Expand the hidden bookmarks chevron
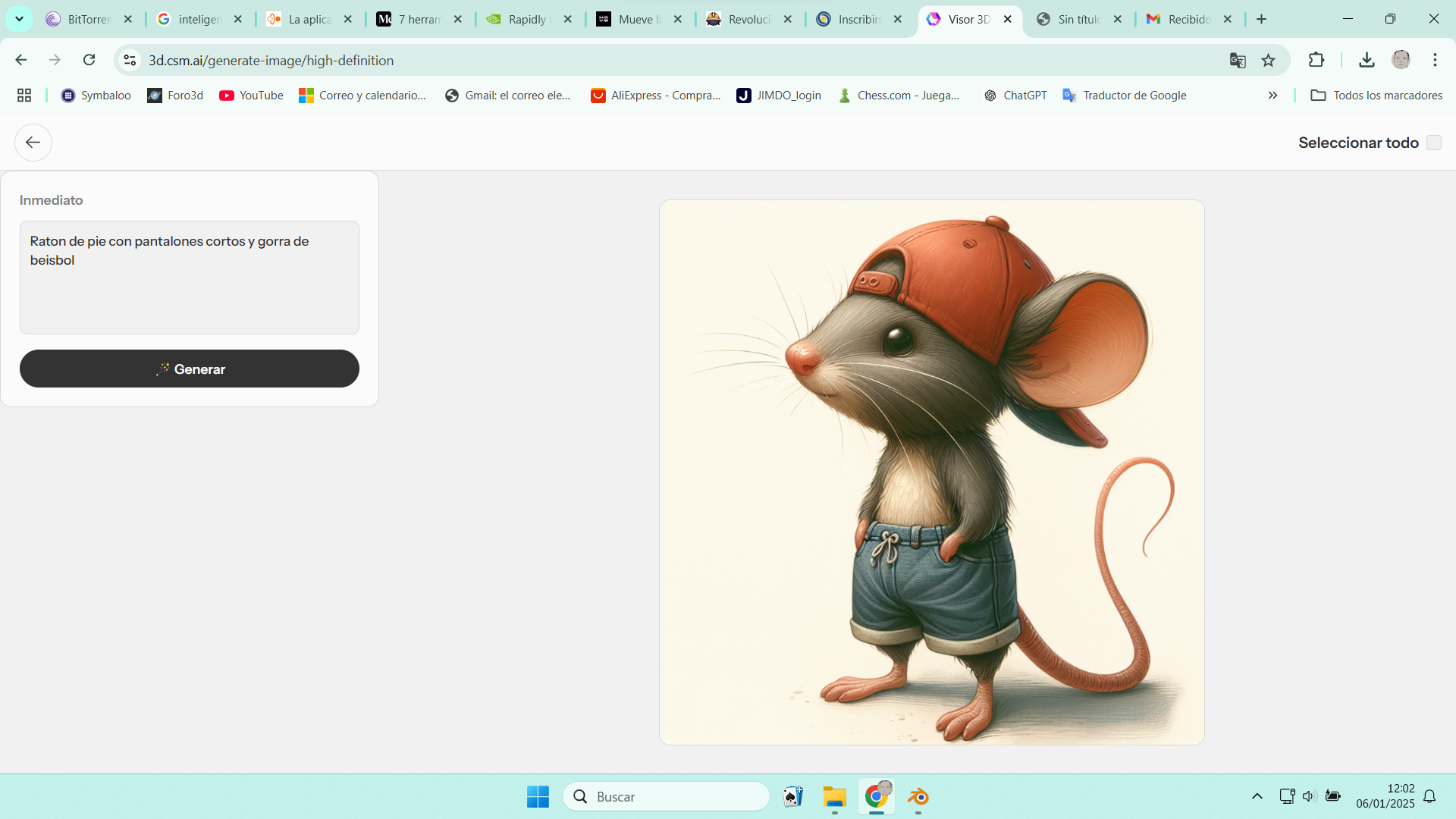This screenshot has width=1456, height=819. point(1272,96)
